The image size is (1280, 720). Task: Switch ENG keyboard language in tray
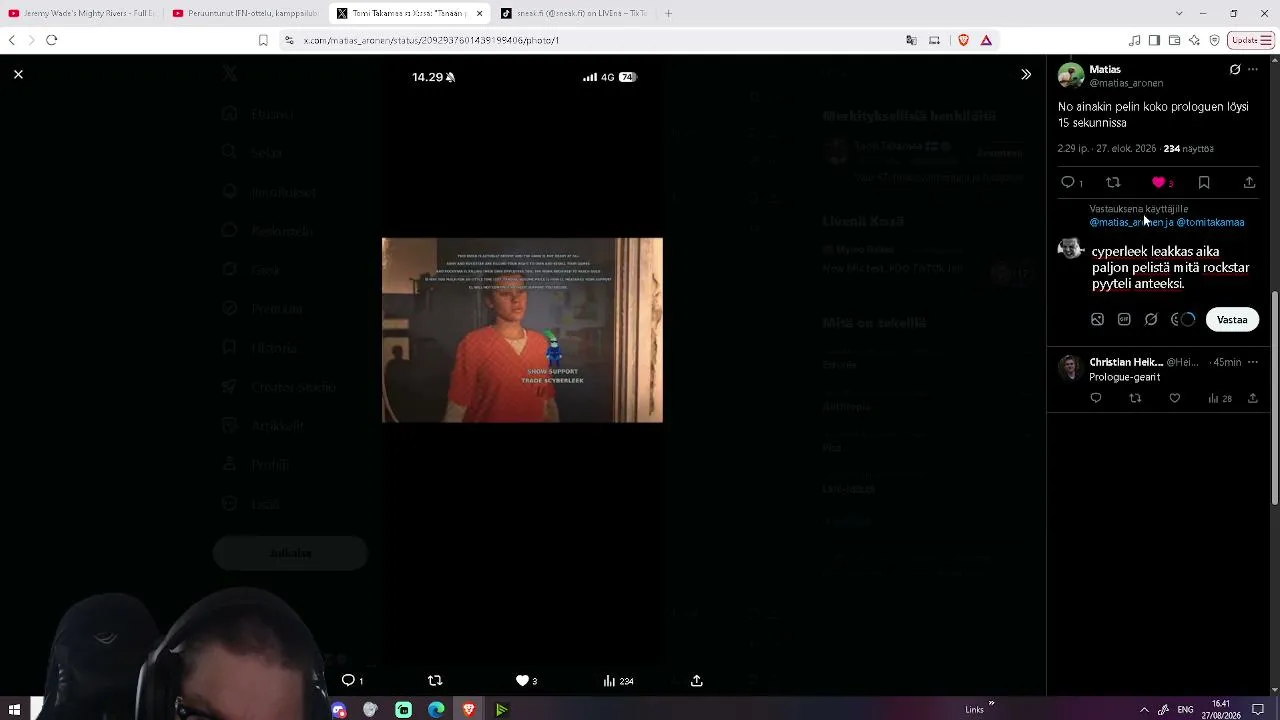[1185, 709]
